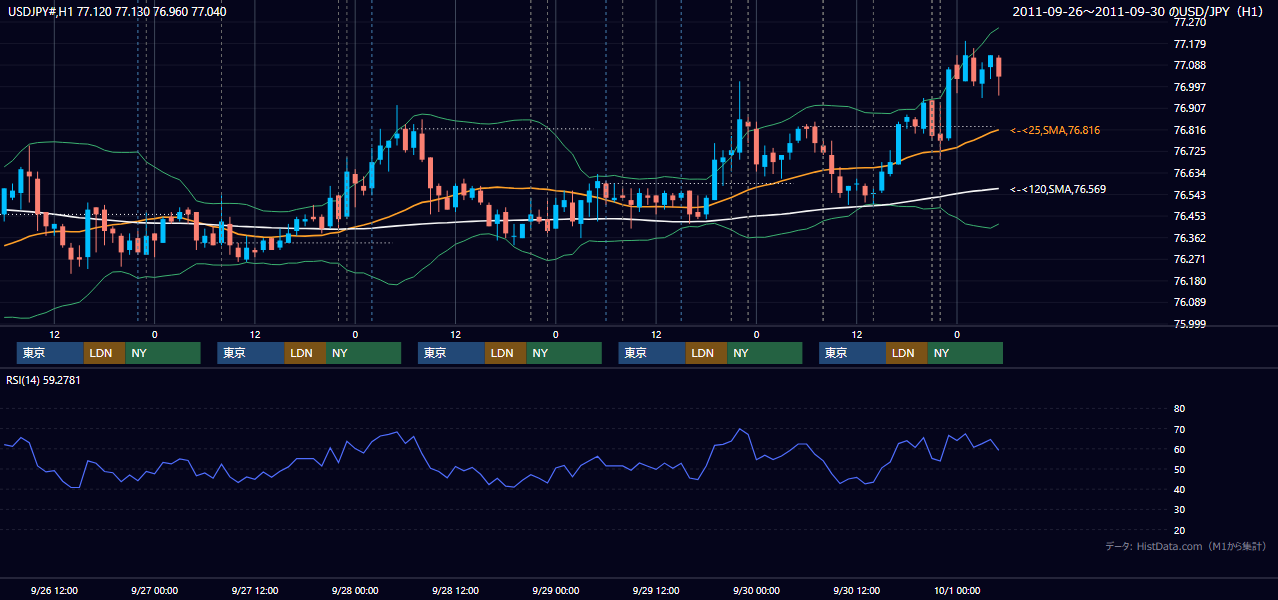Click the 76.725 price axis label
Image resolution: width=1278 pixels, height=600 pixels.
[x=1189, y=151]
